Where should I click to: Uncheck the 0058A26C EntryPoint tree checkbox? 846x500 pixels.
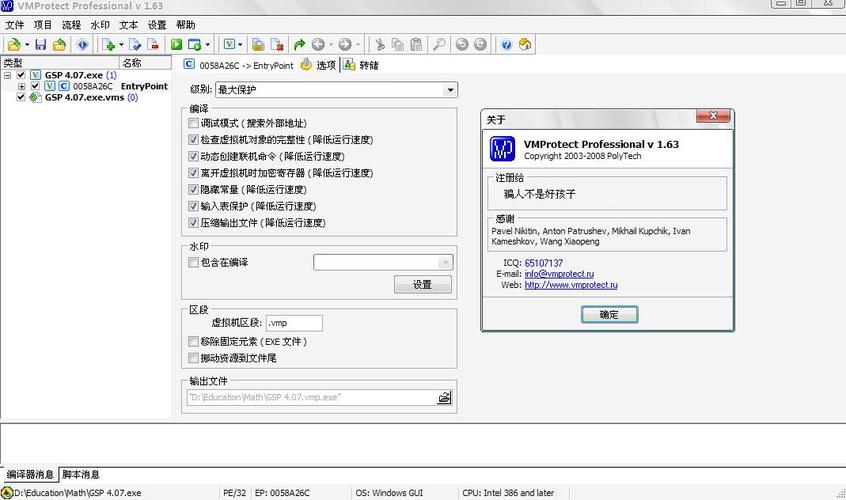point(35,86)
